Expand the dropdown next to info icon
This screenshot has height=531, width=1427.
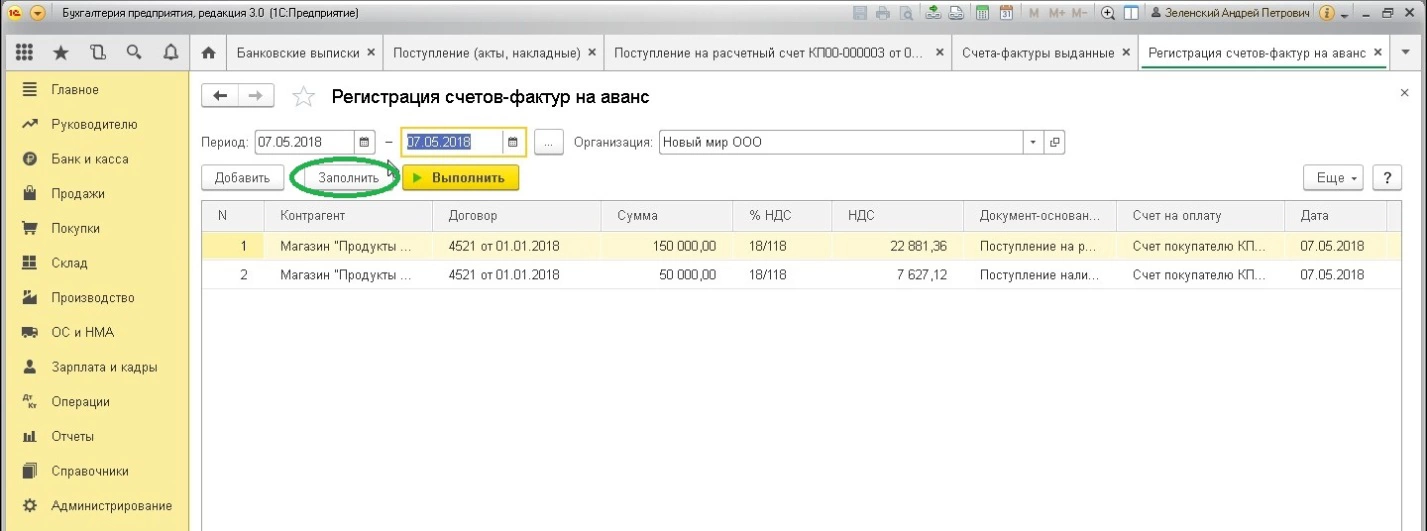(x=1343, y=16)
